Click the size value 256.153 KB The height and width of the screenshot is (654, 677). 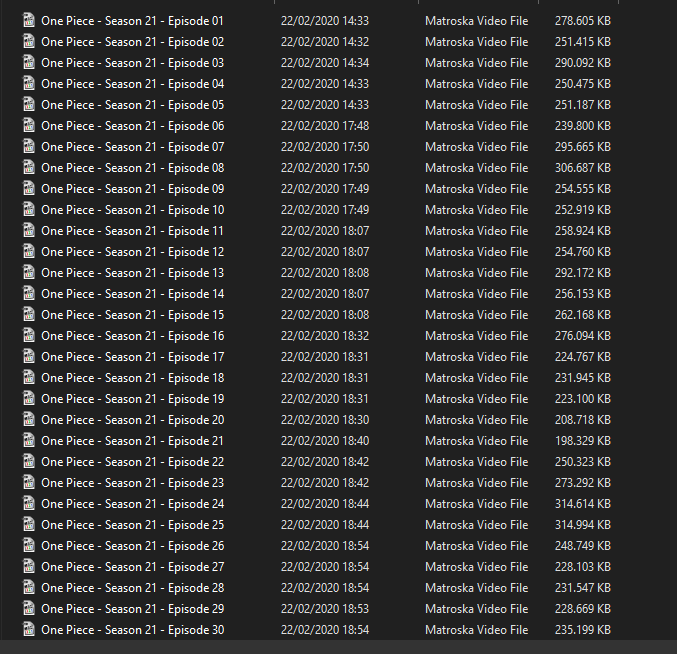[x=582, y=294]
